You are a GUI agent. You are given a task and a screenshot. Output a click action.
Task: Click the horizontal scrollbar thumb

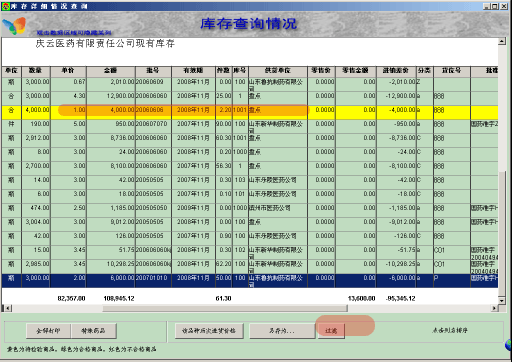coord(225,308)
